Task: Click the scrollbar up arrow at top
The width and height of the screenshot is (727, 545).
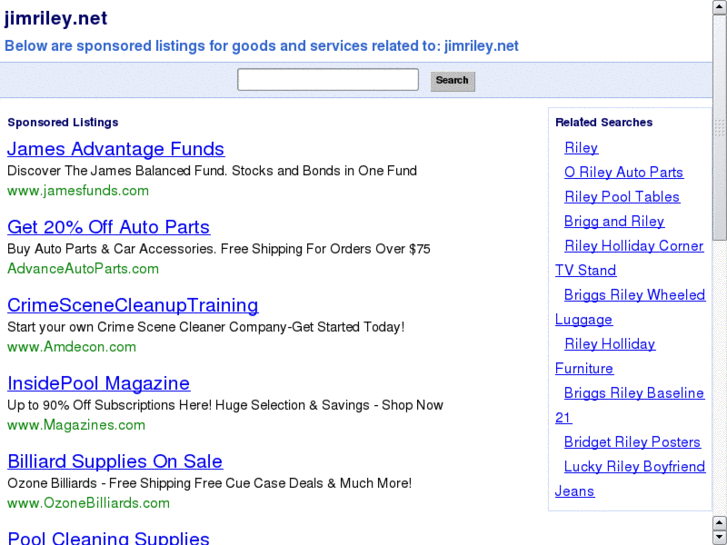Action: [720, 7]
